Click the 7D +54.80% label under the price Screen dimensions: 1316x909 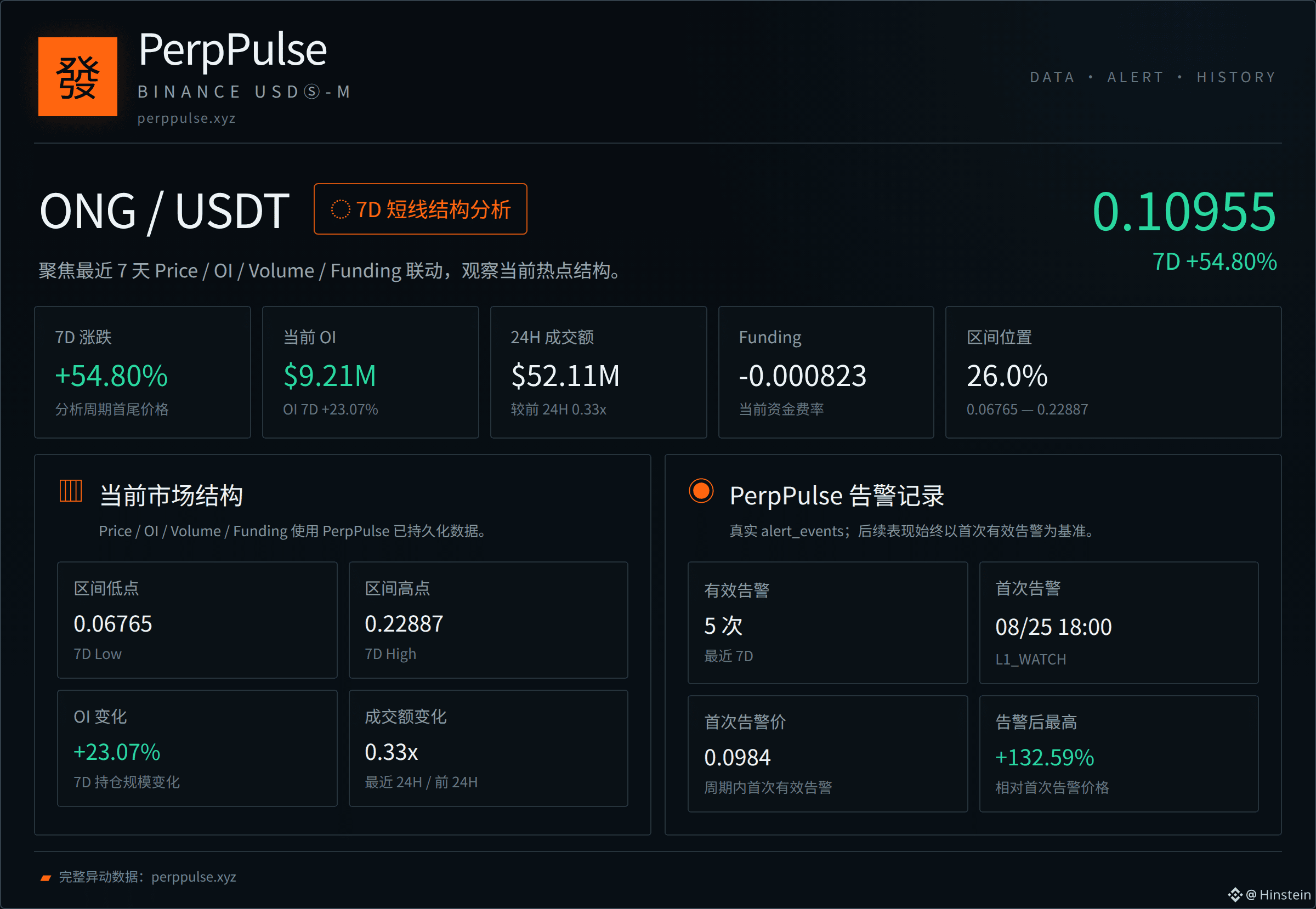point(1215,262)
